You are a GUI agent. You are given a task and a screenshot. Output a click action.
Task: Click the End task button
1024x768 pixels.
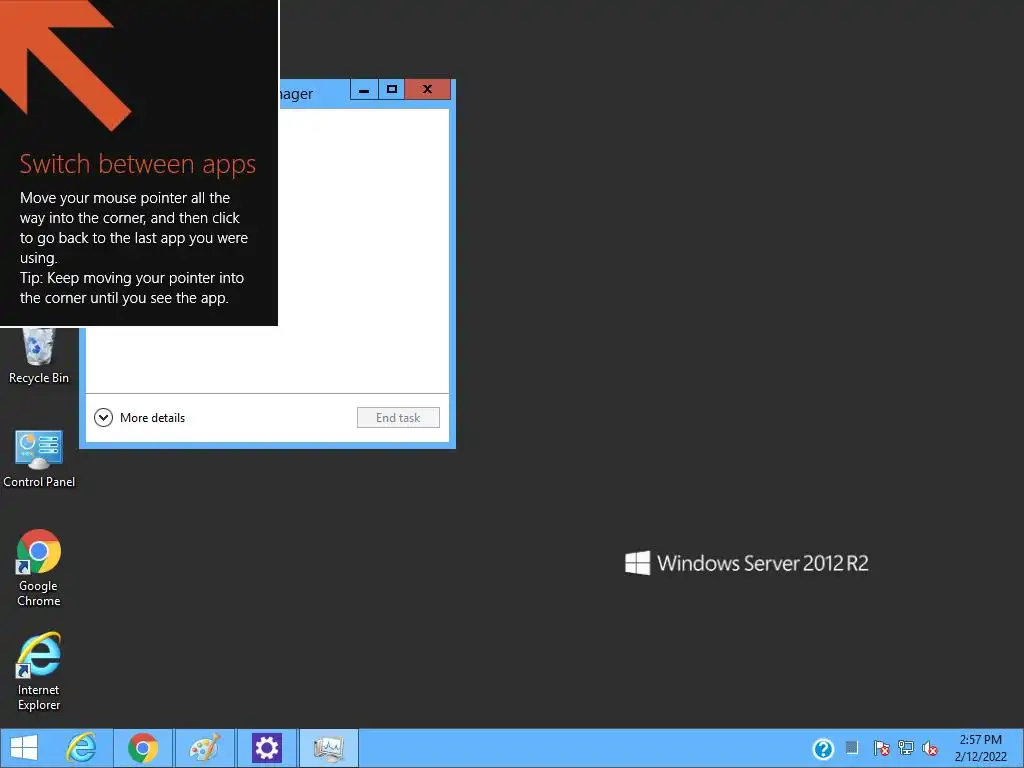(x=398, y=417)
